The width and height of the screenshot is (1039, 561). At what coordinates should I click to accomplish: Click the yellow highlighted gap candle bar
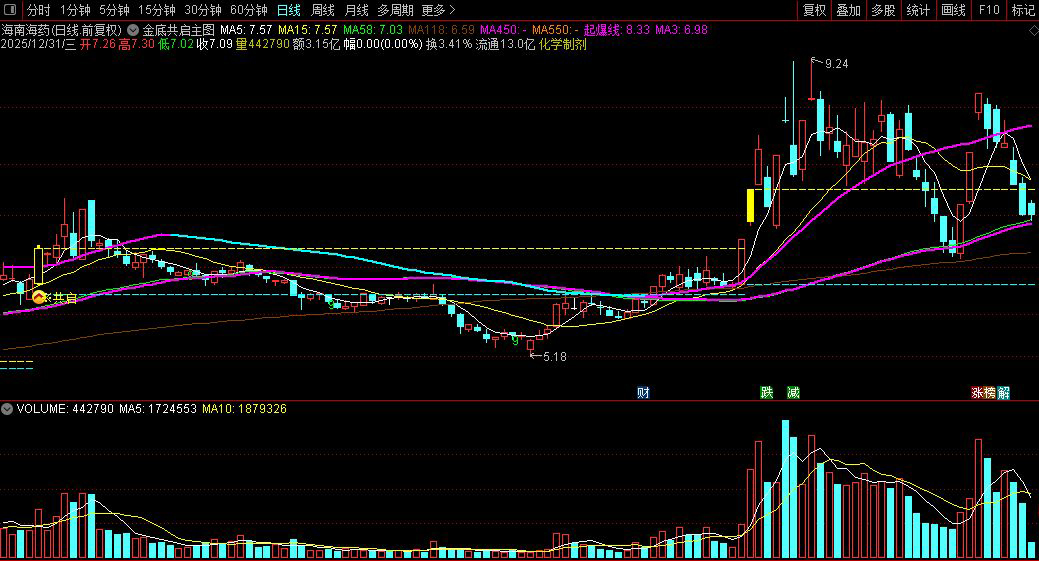pyautogui.click(x=751, y=205)
